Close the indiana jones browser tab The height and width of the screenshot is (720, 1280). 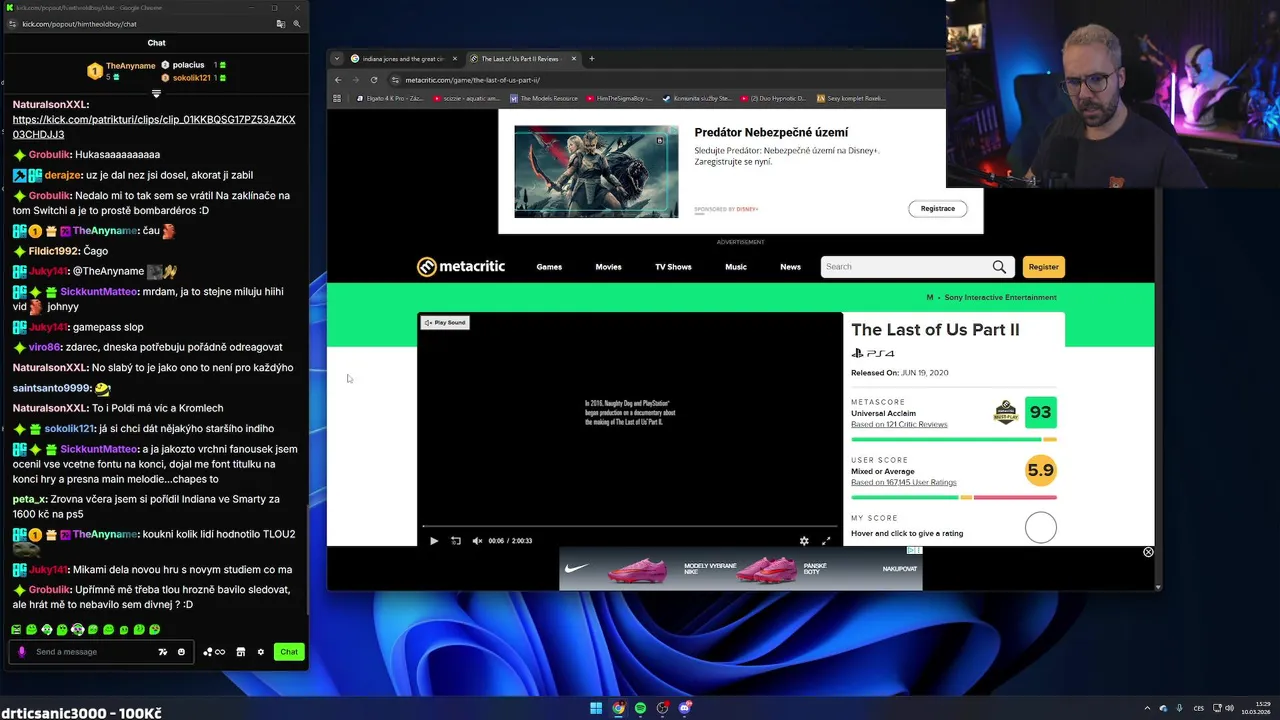pos(455,59)
